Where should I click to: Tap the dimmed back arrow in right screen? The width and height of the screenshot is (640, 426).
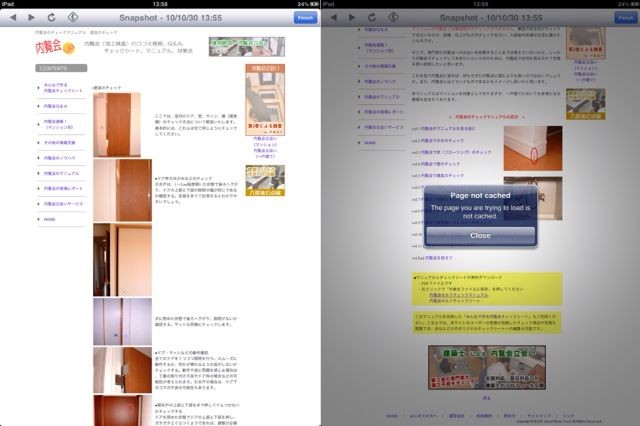[333, 18]
